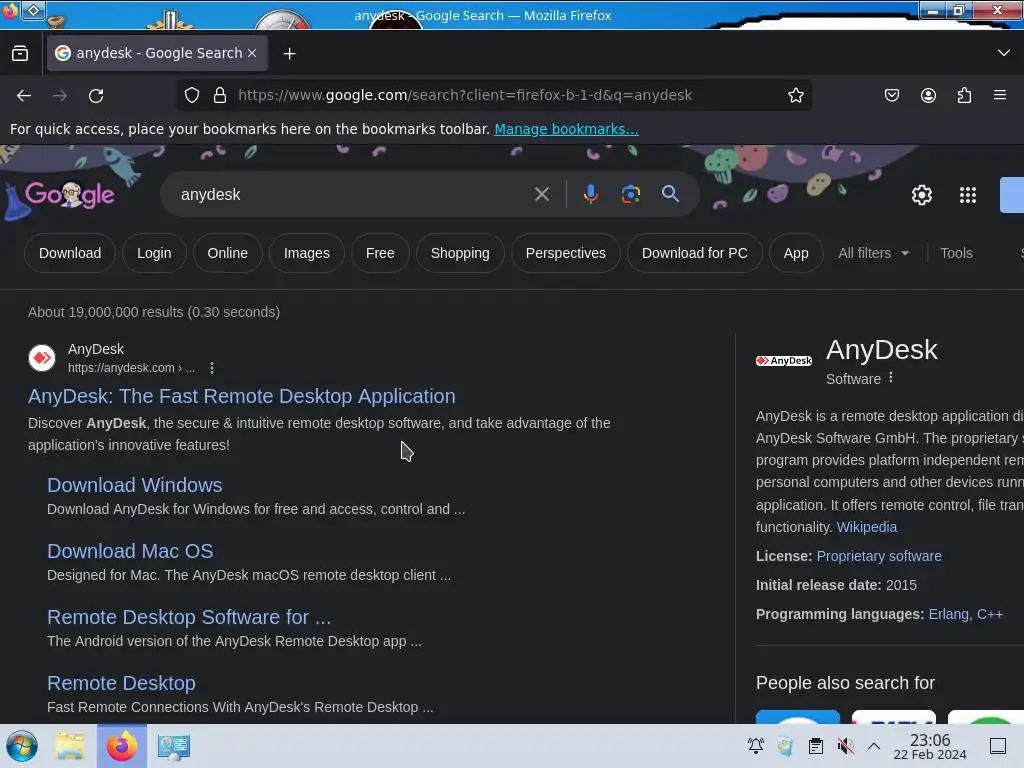Expand the All filters dropdown
The width and height of the screenshot is (1024, 768).
[x=873, y=253]
